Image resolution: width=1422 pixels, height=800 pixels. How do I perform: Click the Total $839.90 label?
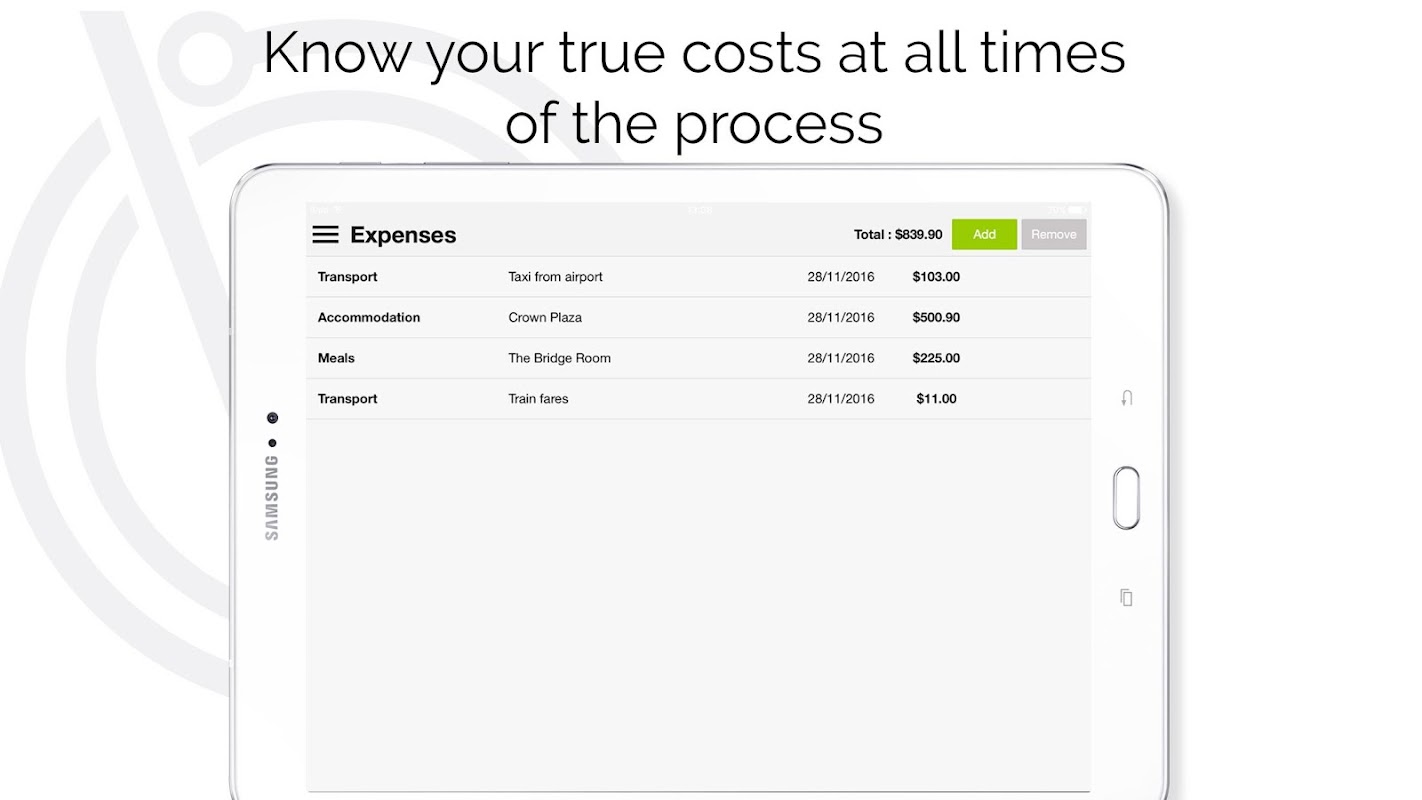[x=898, y=234]
